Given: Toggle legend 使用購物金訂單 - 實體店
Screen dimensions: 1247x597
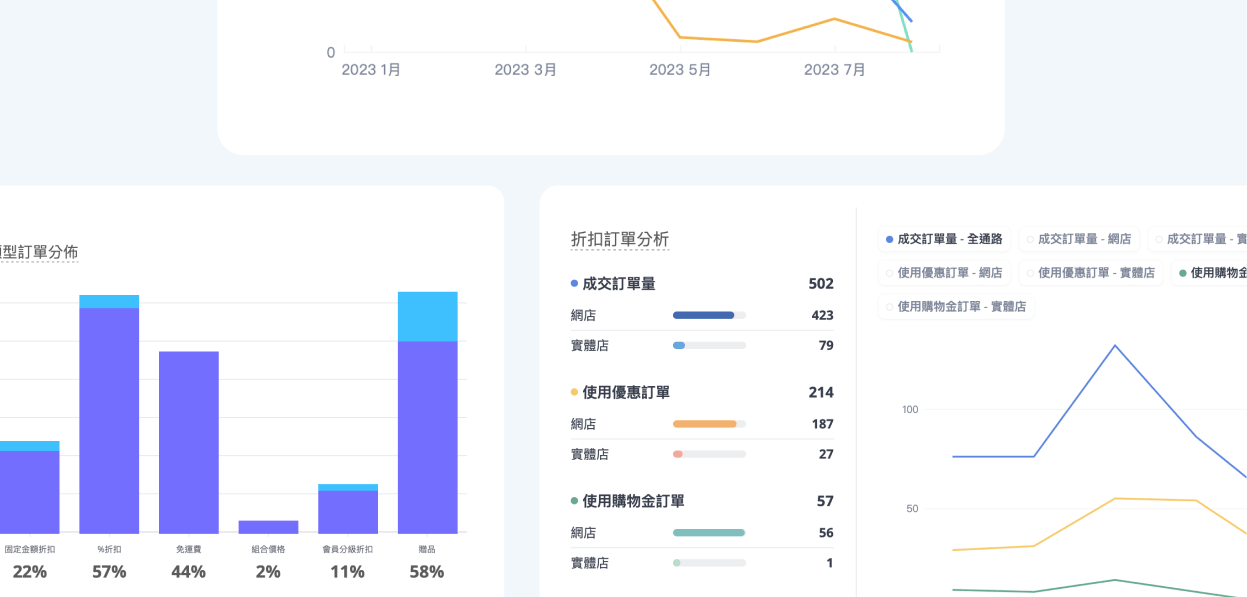Looking at the screenshot, I should coord(956,306).
